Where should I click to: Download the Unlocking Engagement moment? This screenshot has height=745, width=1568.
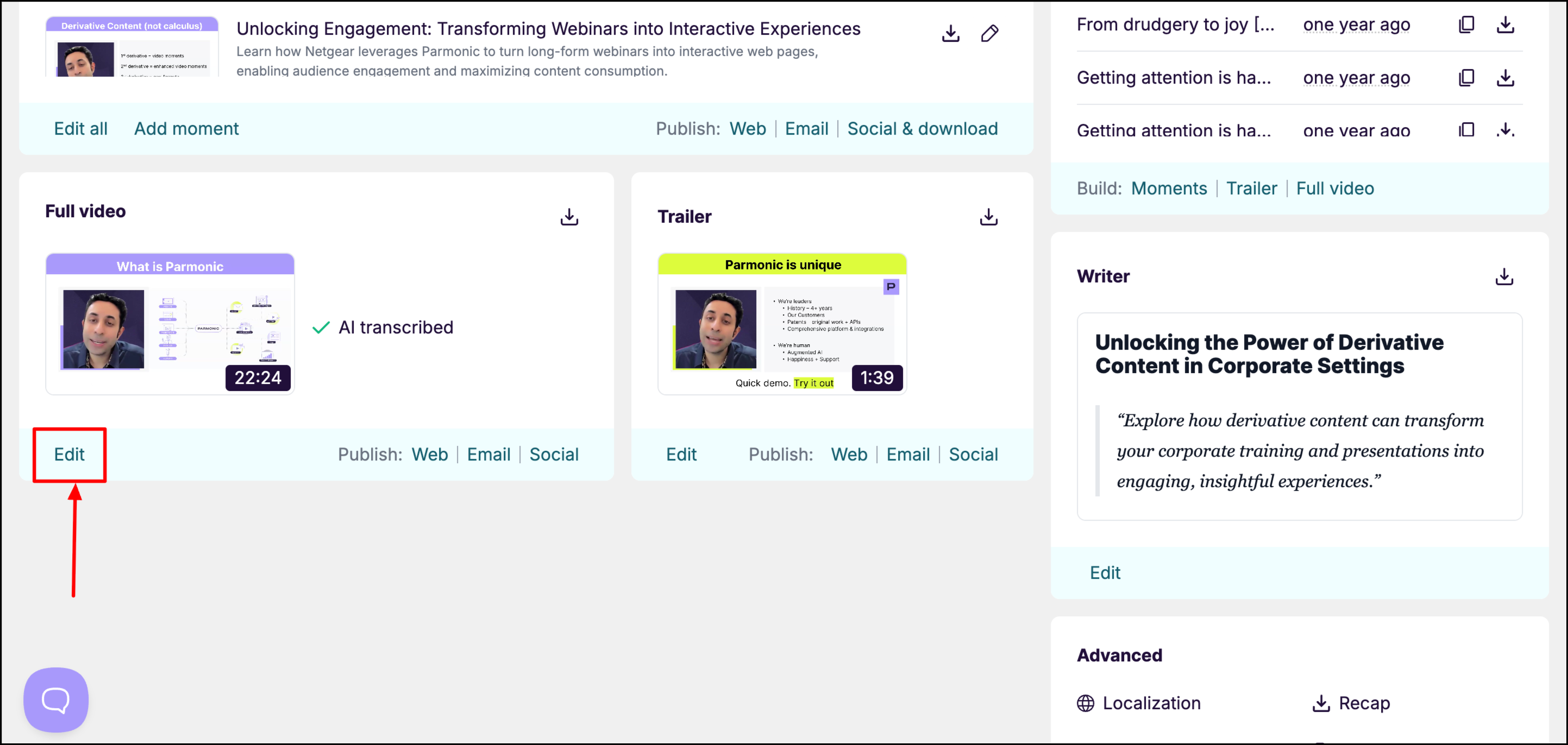(x=950, y=33)
